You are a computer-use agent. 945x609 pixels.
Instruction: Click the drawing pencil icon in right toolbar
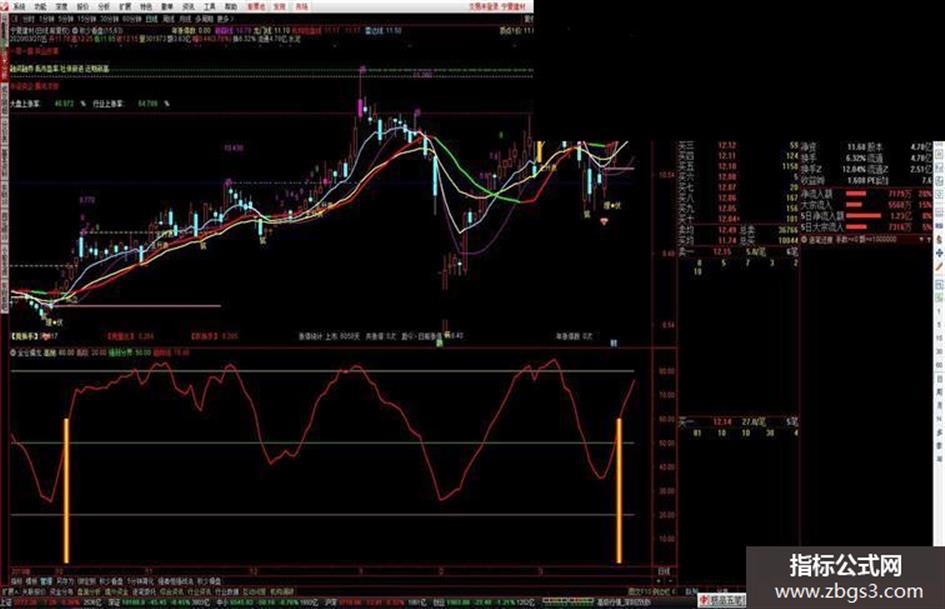coord(939,266)
